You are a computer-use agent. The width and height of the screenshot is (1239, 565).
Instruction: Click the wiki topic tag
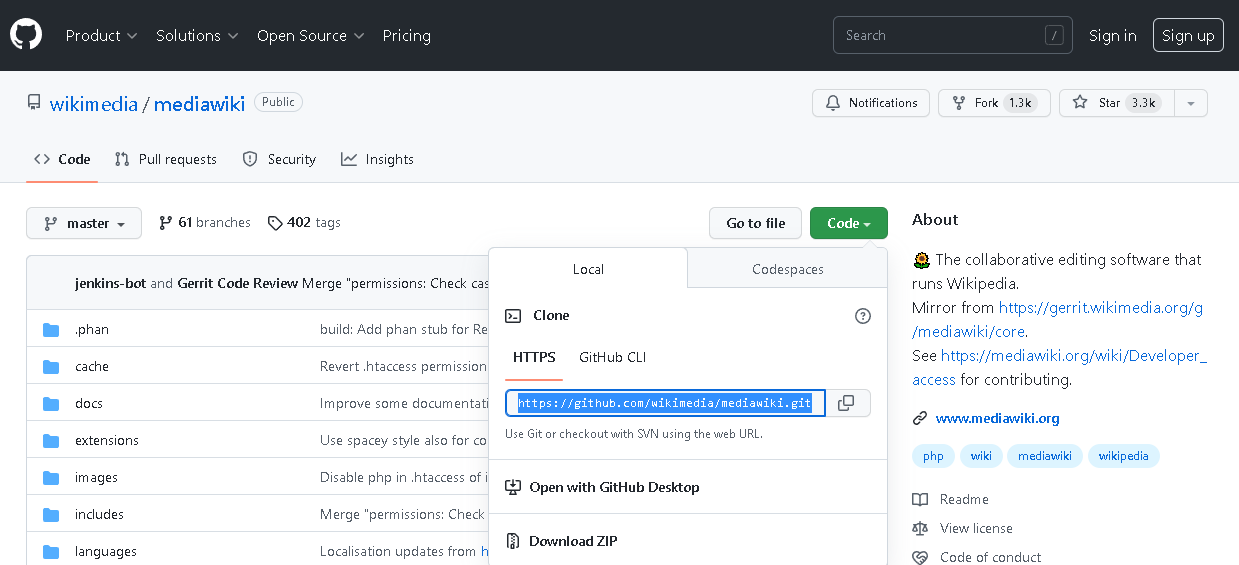(981, 457)
